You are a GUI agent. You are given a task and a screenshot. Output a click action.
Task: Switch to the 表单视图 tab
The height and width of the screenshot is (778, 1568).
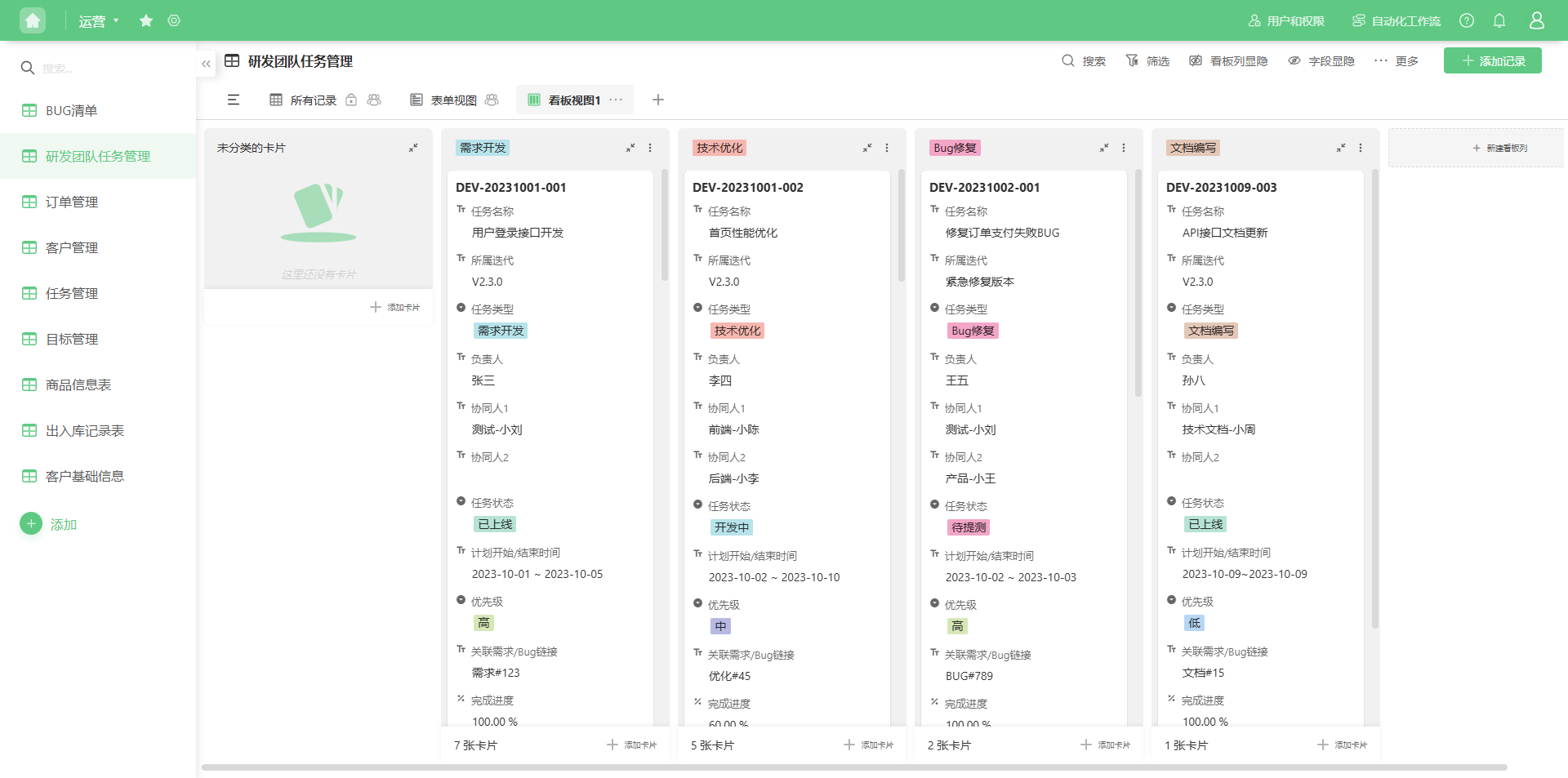pos(443,100)
